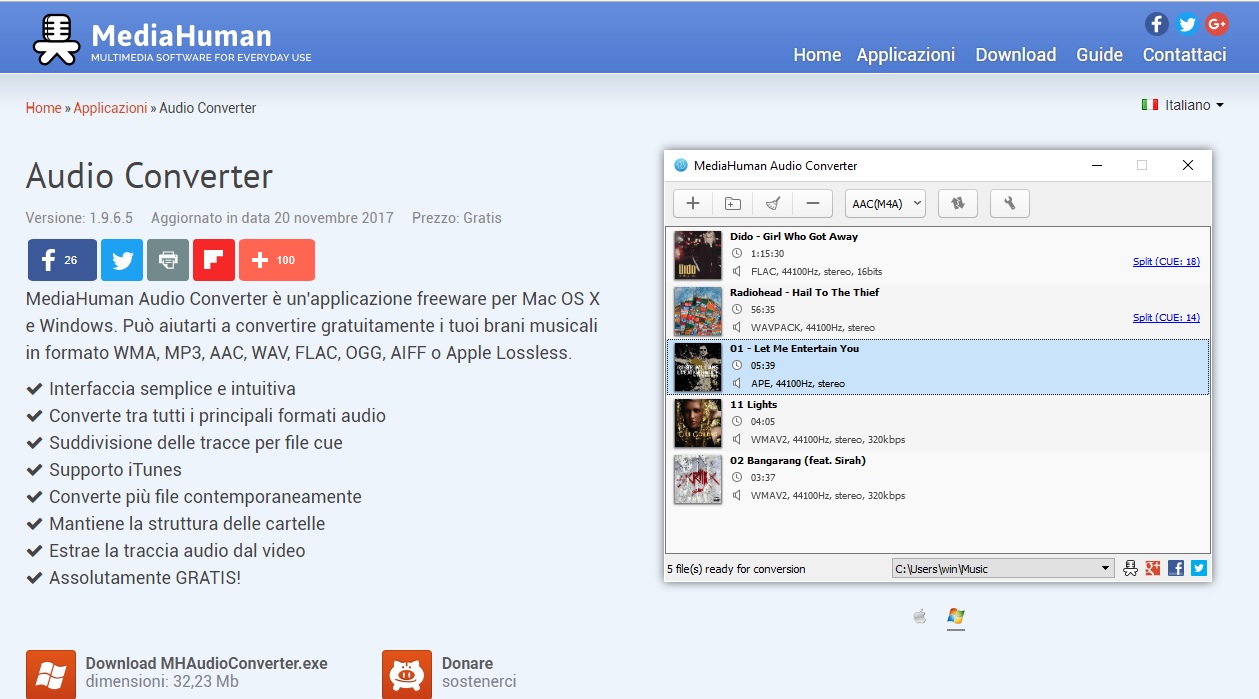Click Download MHAudioConverter.exe link
The image size is (1259, 699).
pos(207,664)
